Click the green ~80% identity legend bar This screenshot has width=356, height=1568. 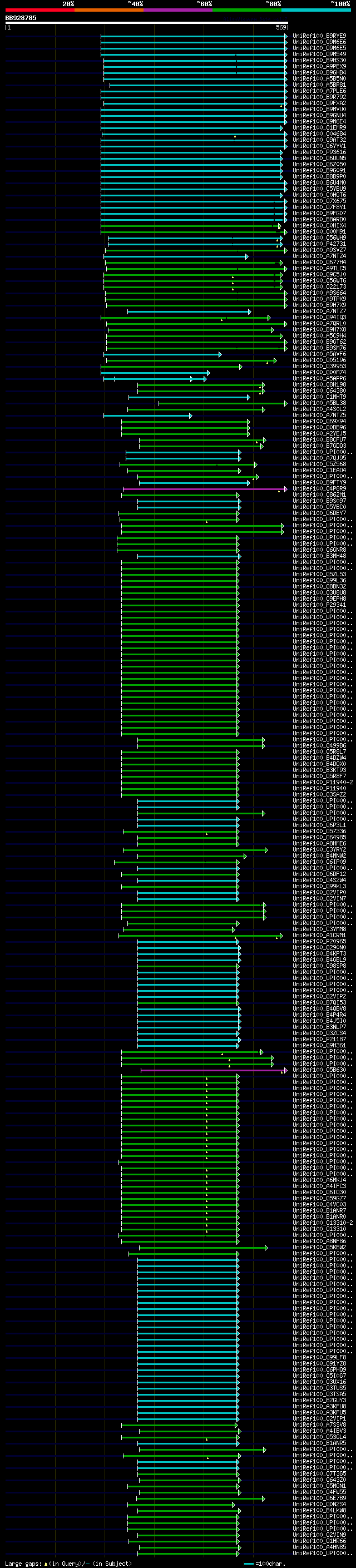point(247,10)
